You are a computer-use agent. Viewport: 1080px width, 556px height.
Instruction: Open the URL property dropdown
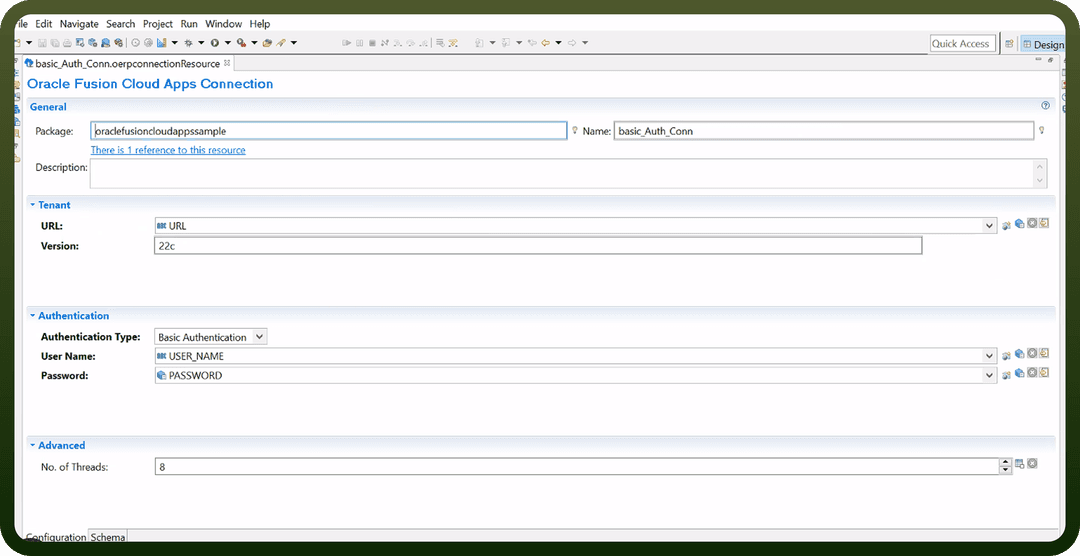click(x=989, y=225)
